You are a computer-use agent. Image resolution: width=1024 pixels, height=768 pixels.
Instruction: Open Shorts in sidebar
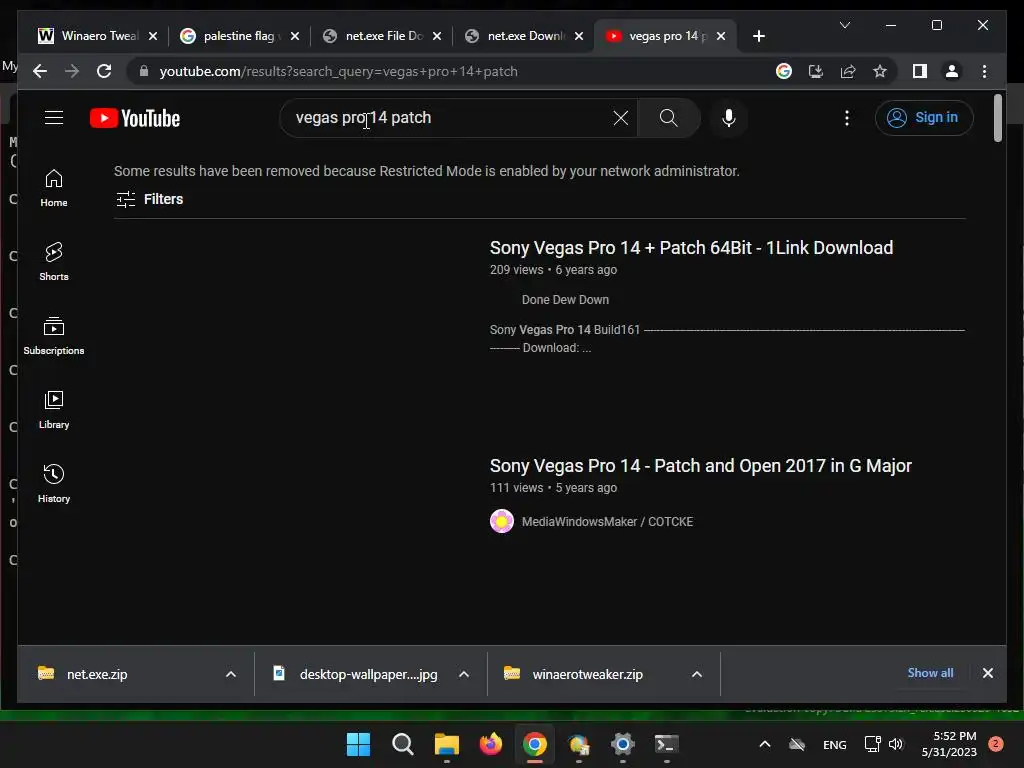54,262
